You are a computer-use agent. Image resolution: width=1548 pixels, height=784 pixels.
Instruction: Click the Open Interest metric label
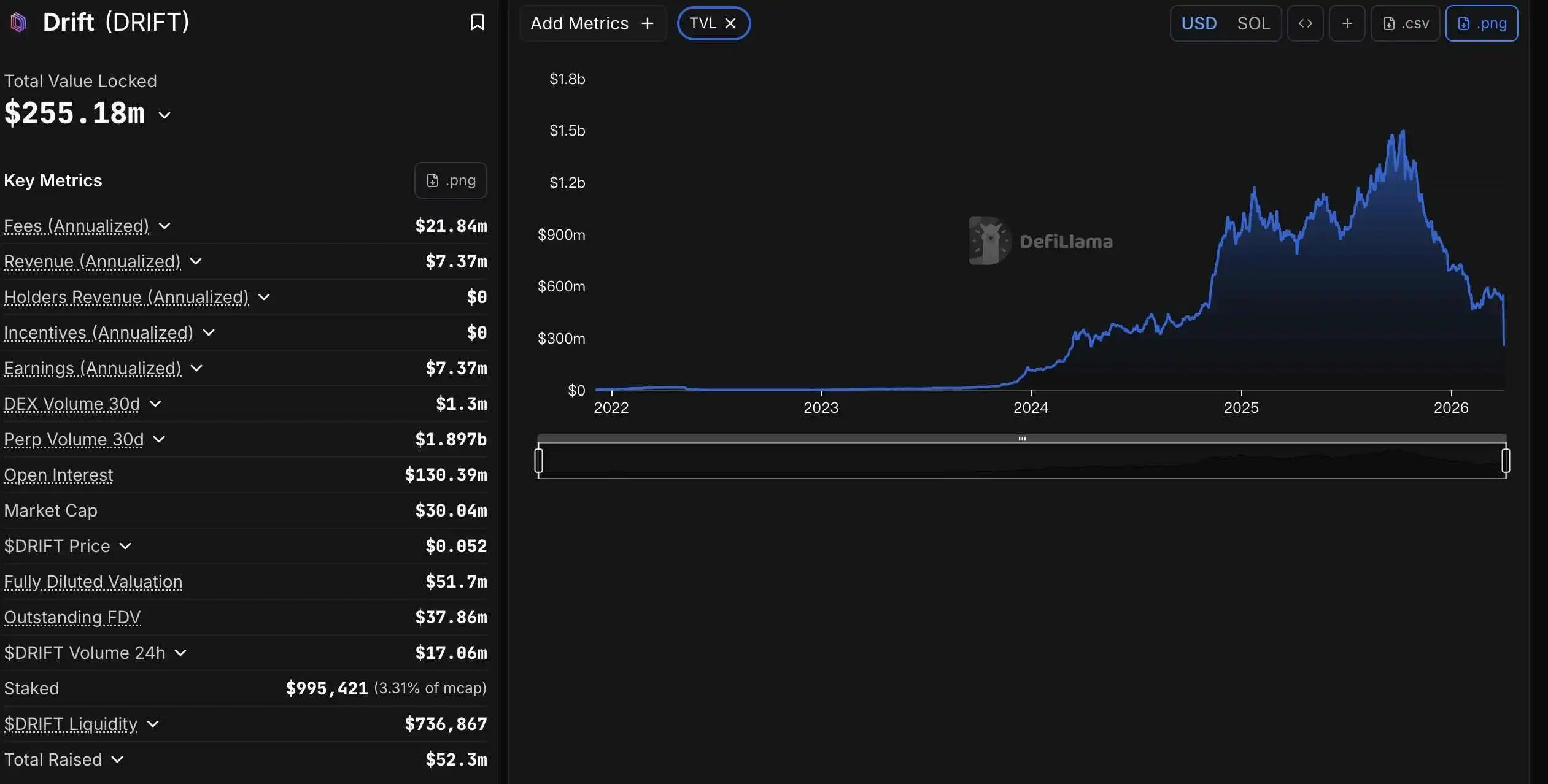point(58,475)
